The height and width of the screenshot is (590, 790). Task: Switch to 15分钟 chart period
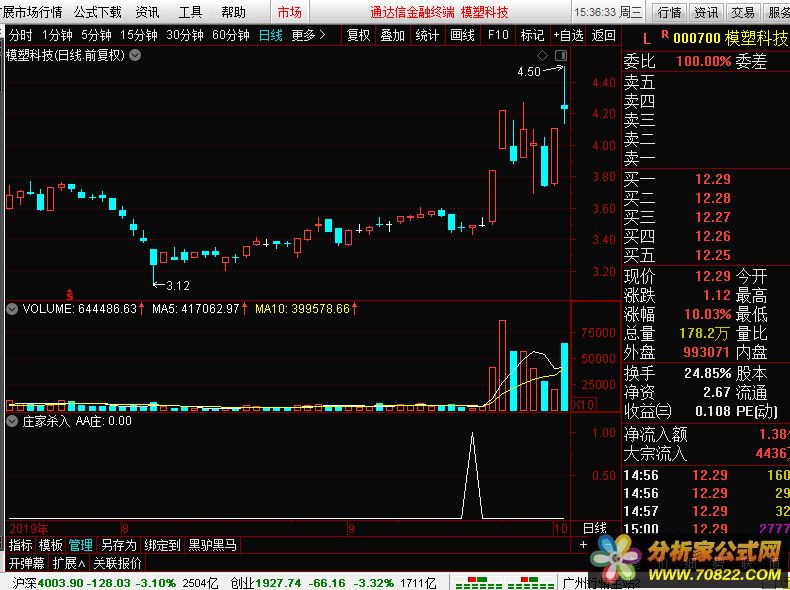(139, 35)
